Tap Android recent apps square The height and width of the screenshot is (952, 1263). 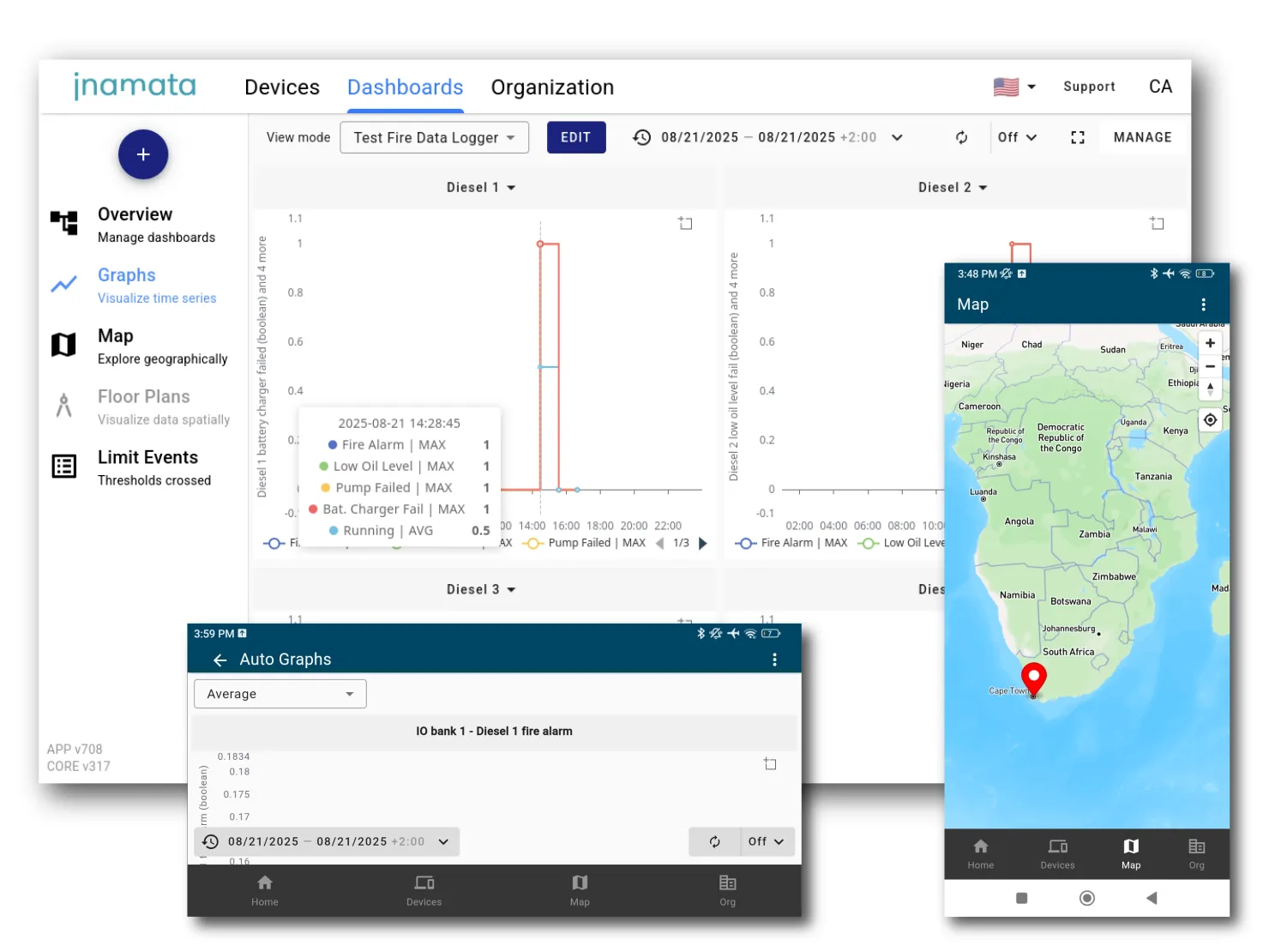[x=1021, y=898]
